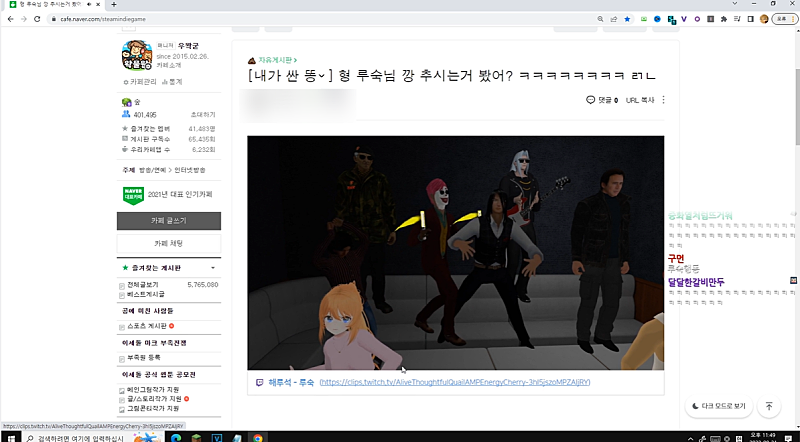The height and width of the screenshot is (442, 800).
Task: Open the 부족원 등록 board
Action: 143,358
